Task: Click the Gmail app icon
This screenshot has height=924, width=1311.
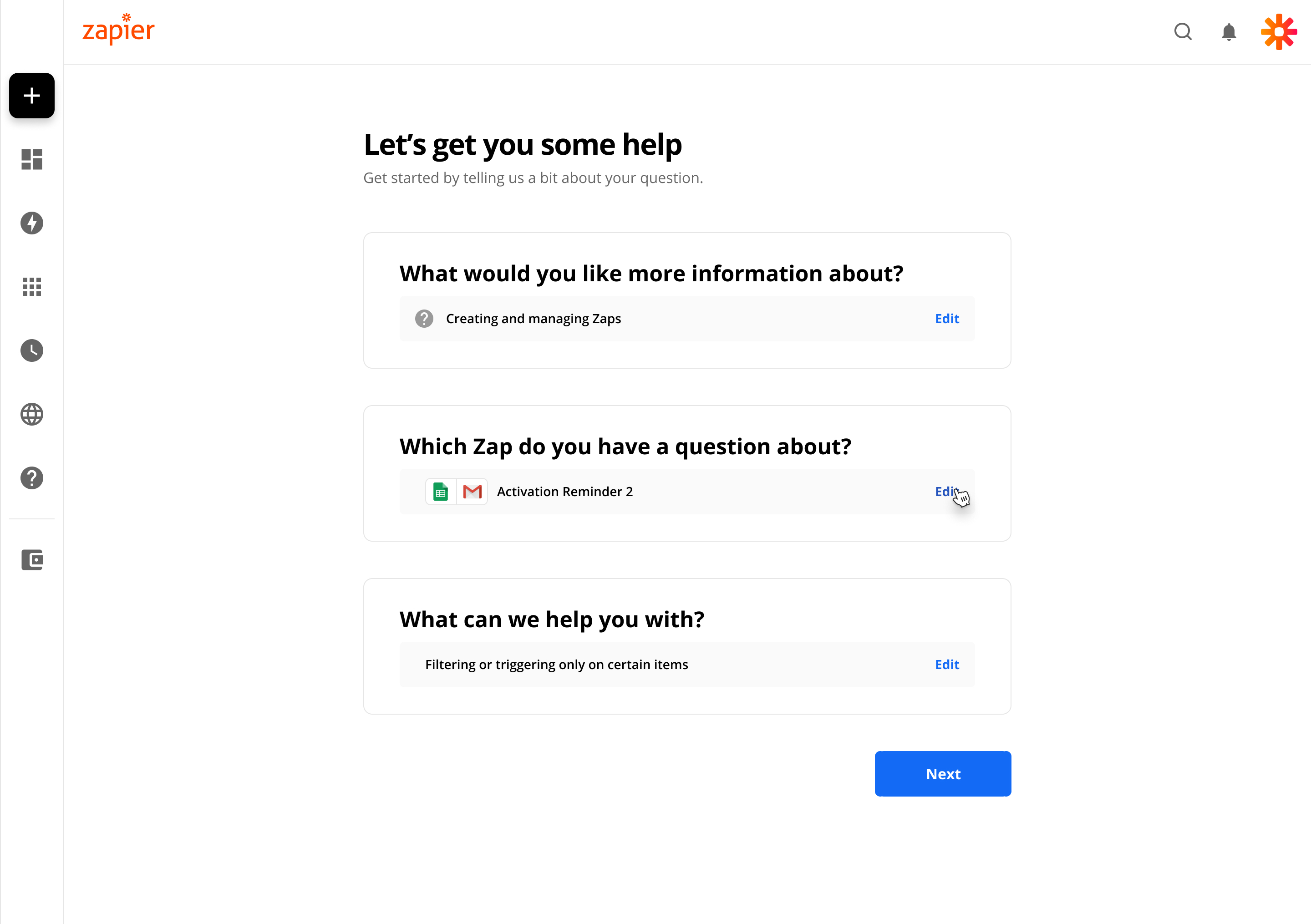Action: (x=473, y=491)
